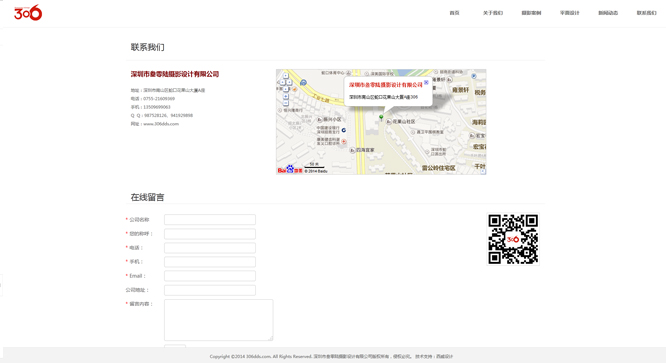Click the 0755 phone number line

tap(152, 98)
